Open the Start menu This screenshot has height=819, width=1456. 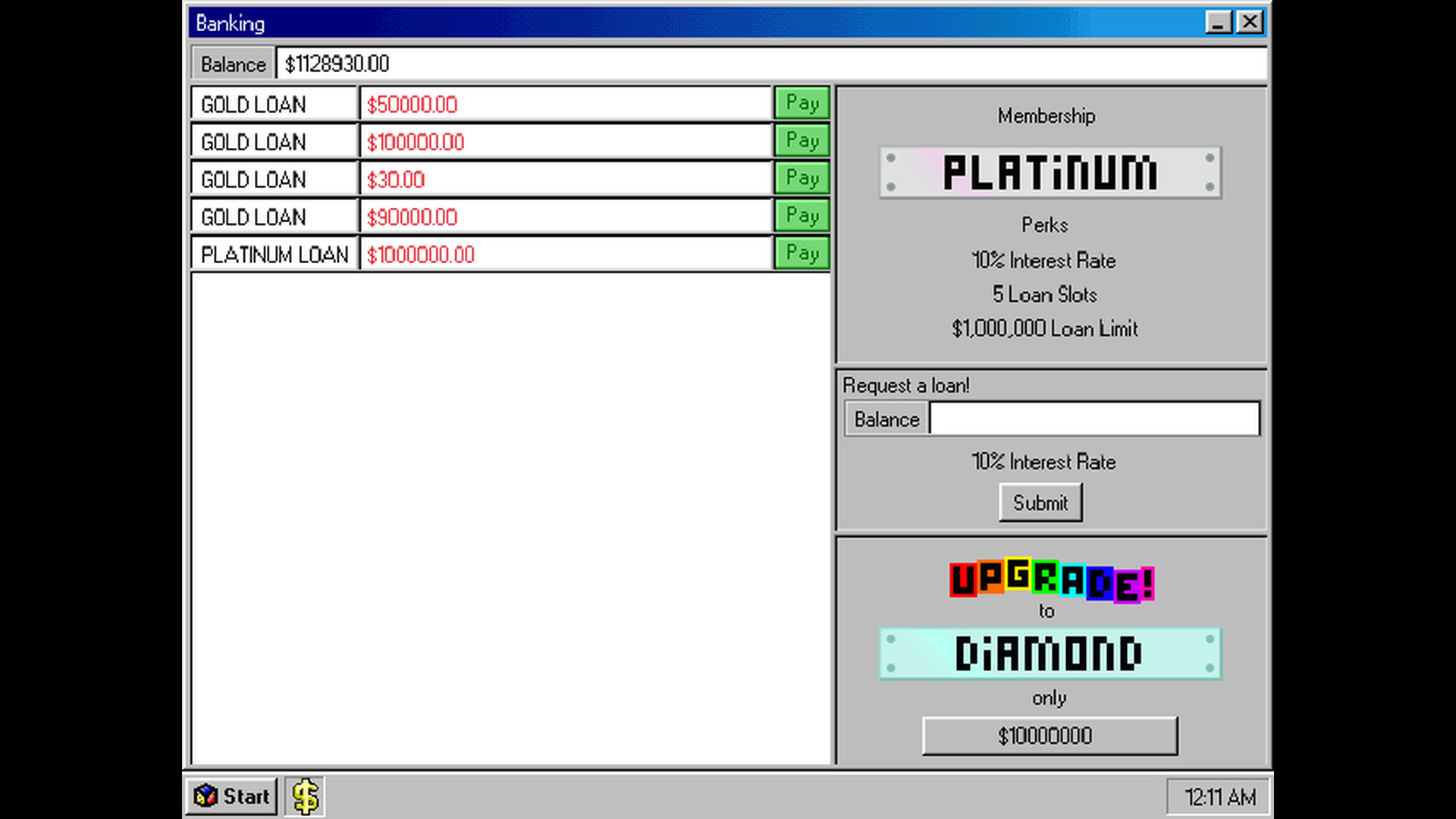coord(231,796)
